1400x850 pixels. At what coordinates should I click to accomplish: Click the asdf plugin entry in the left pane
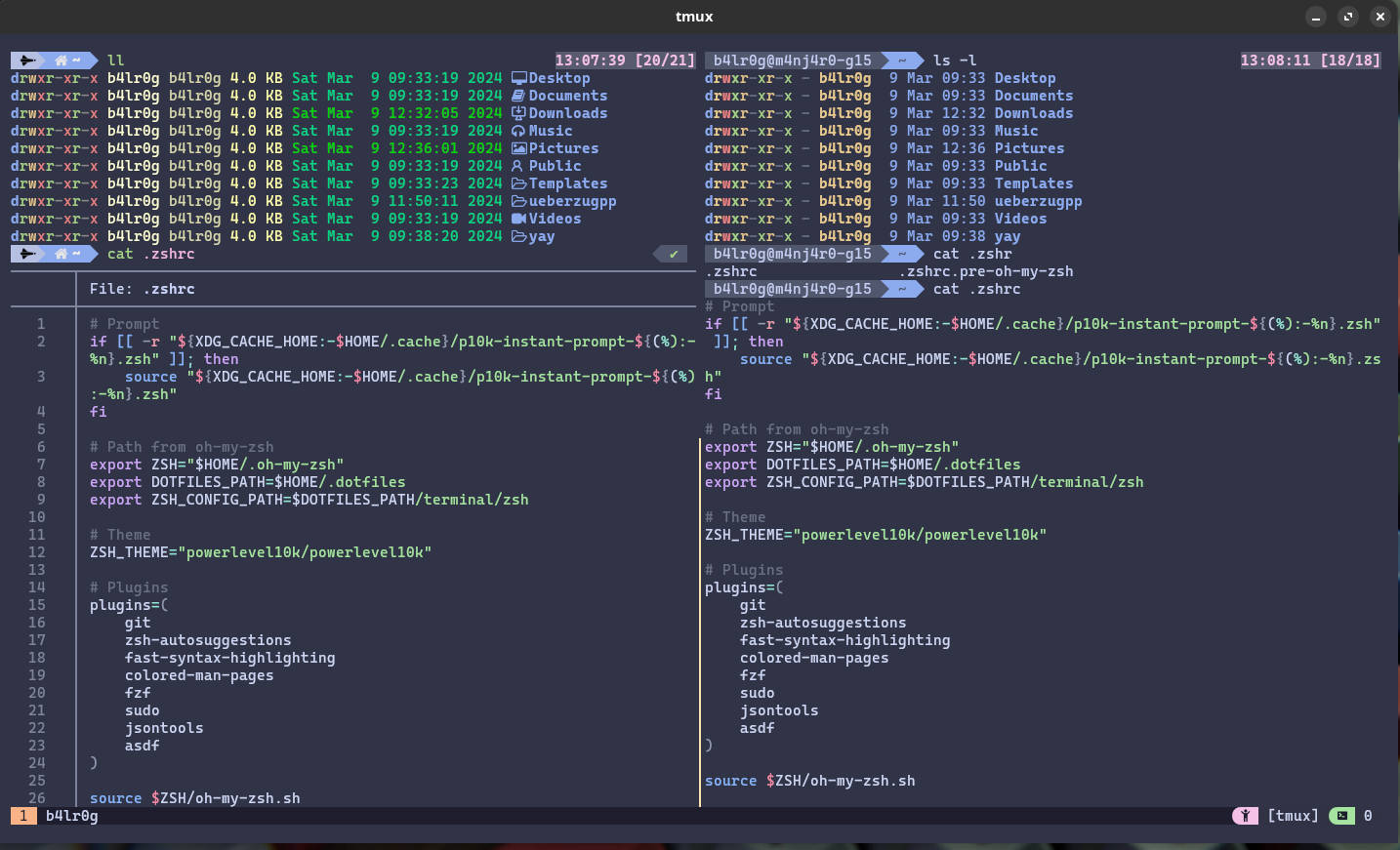click(x=143, y=746)
